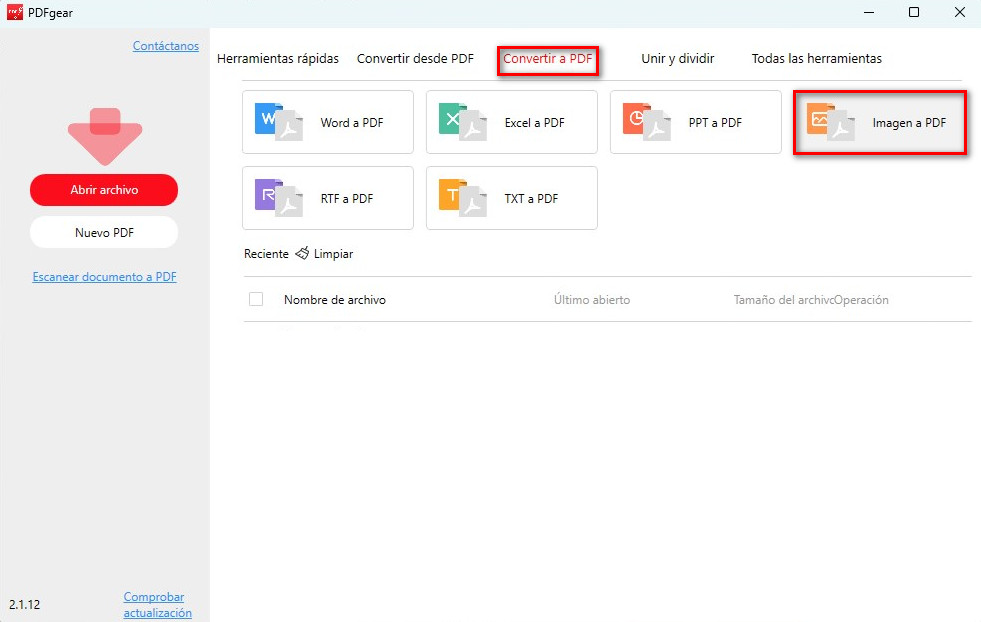Open the Unir y dividir tab
This screenshot has width=981, height=622.
coord(677,58)
